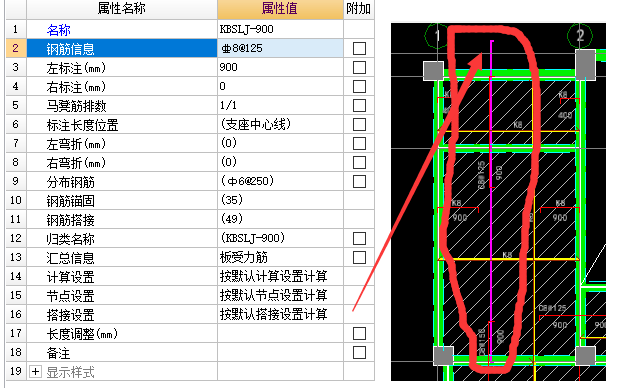Select the 钢筋锚固 value (35)

tap(280, 200)
